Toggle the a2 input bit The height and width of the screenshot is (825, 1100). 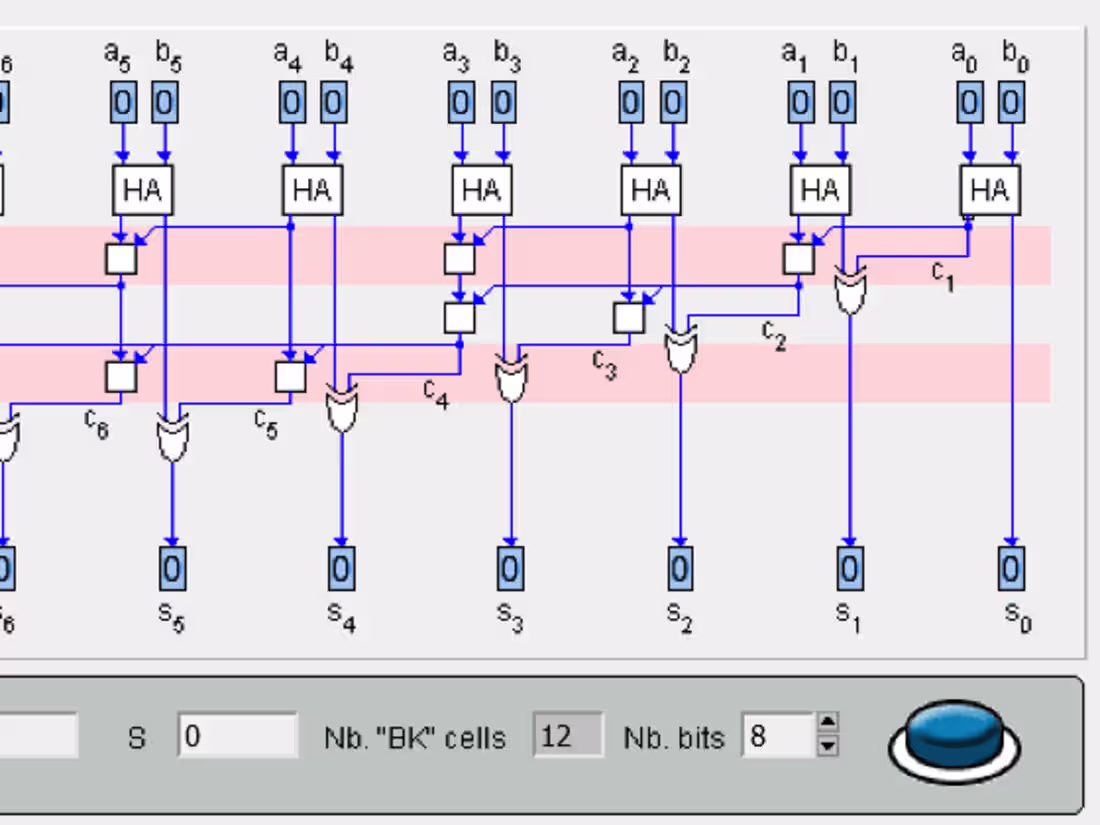coord(631,102)
